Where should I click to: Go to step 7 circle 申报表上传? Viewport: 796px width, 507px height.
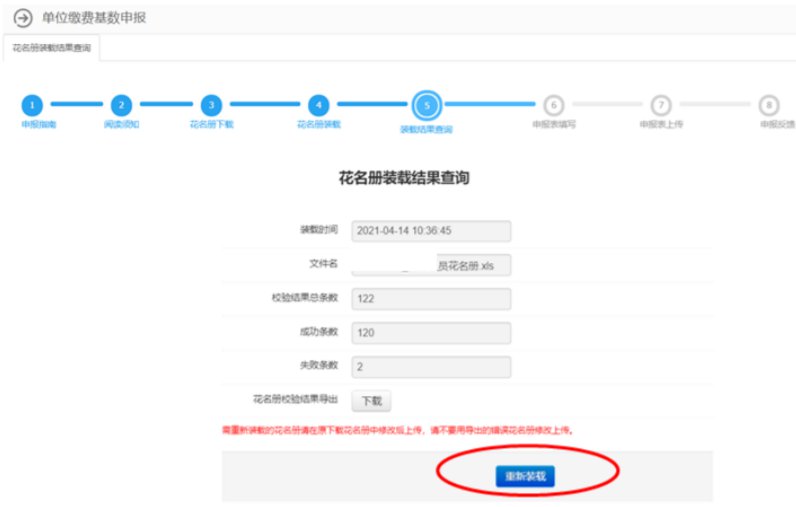click(661, 105)
